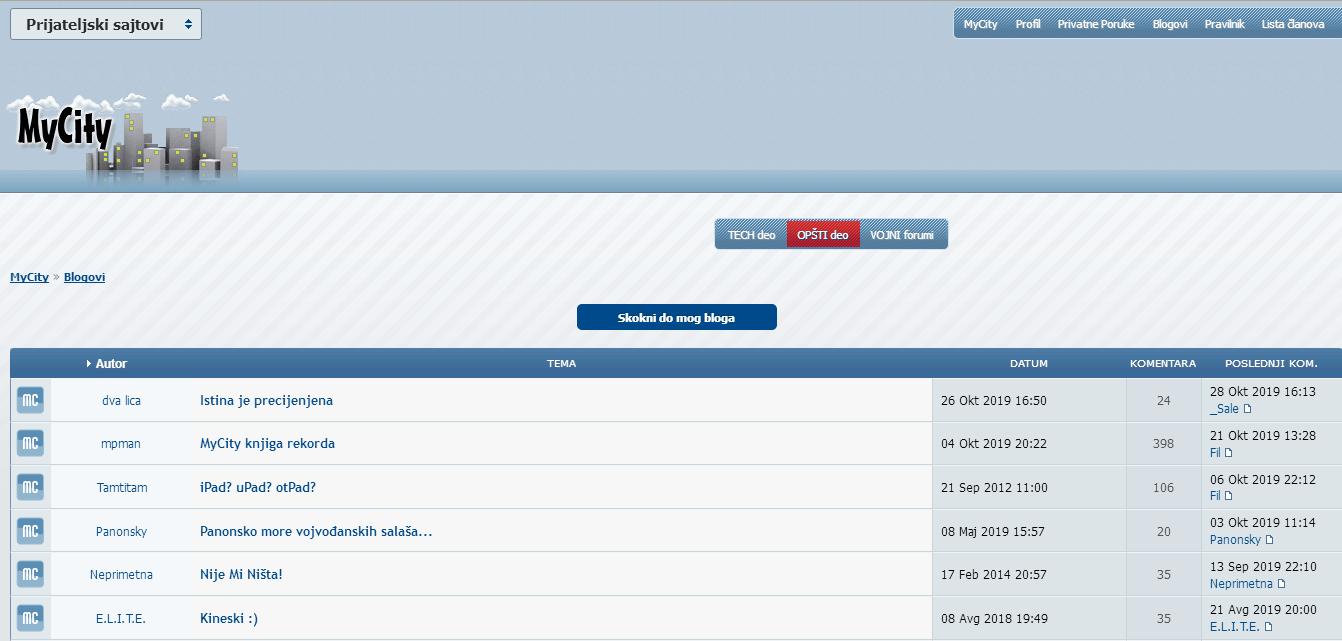
Task: Click Fil under 06 Okt 2019 22:12
Action: tap(1215, 495)
